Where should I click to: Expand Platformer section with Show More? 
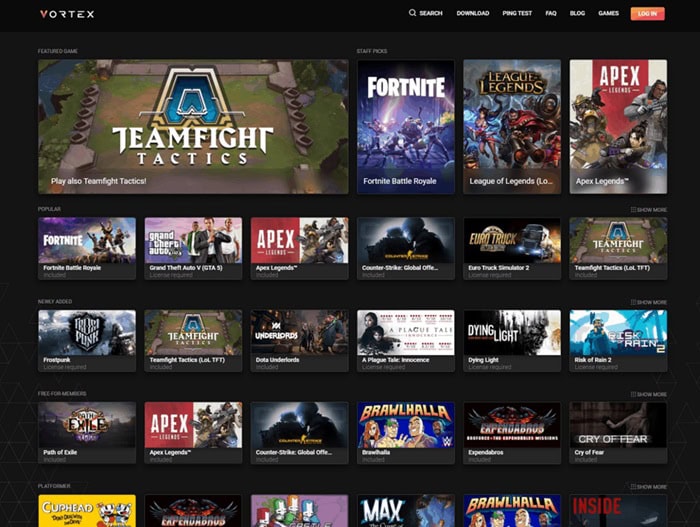648,487
